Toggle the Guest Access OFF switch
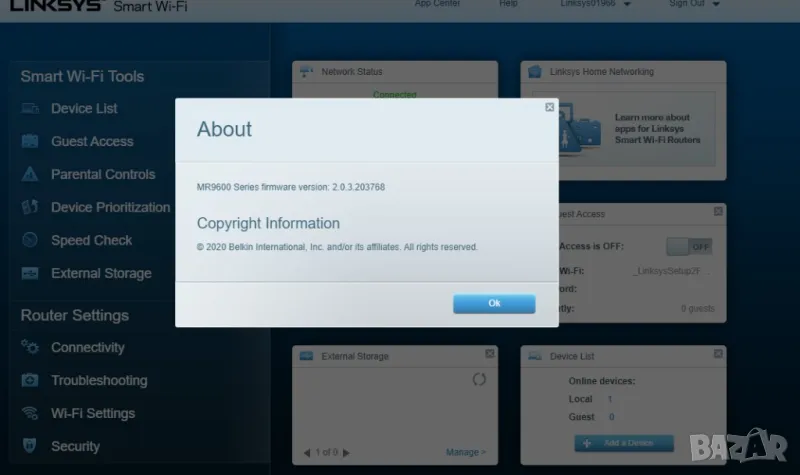The height and width of the screenshot is (475, 800). tap(689, 246)
